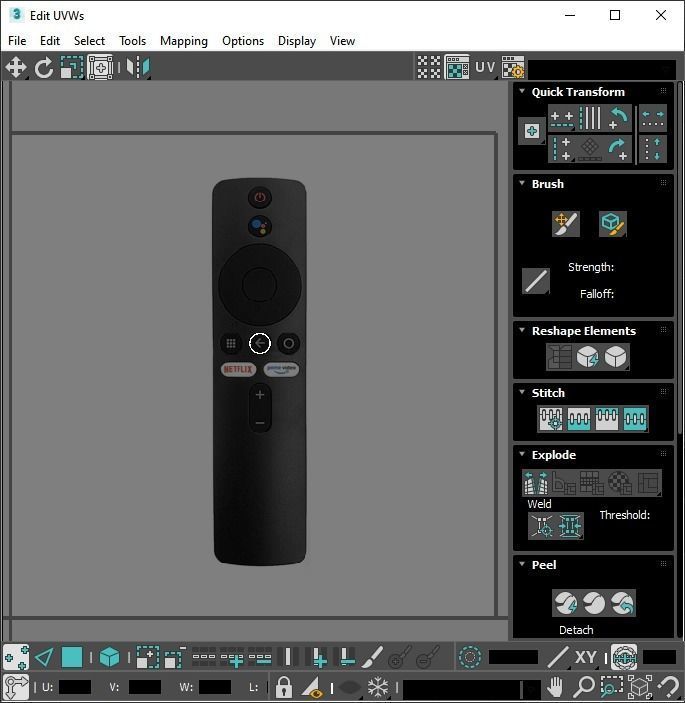
Task: Click Weld Selected Subobjects icon
Action: point(570,526)
